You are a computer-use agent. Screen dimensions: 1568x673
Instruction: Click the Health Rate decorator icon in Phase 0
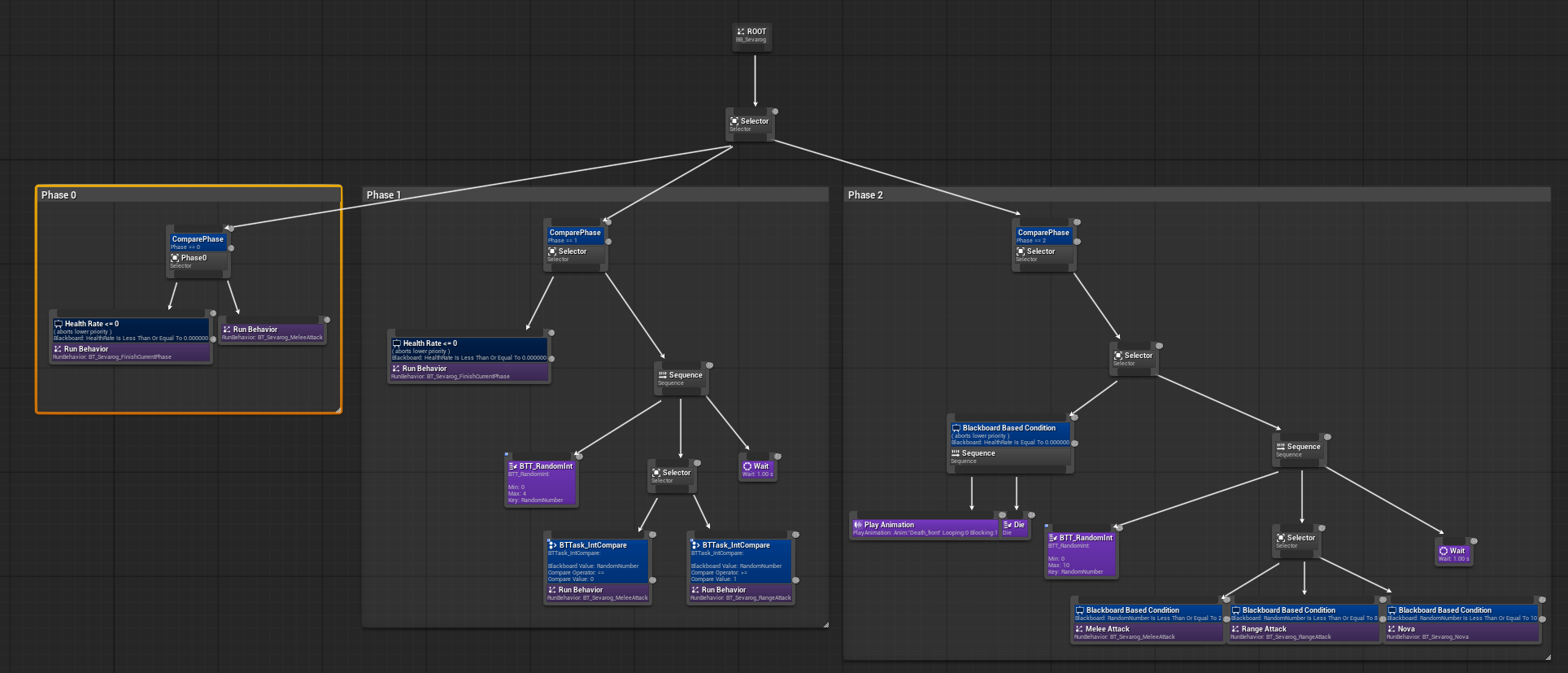[59, 324]
